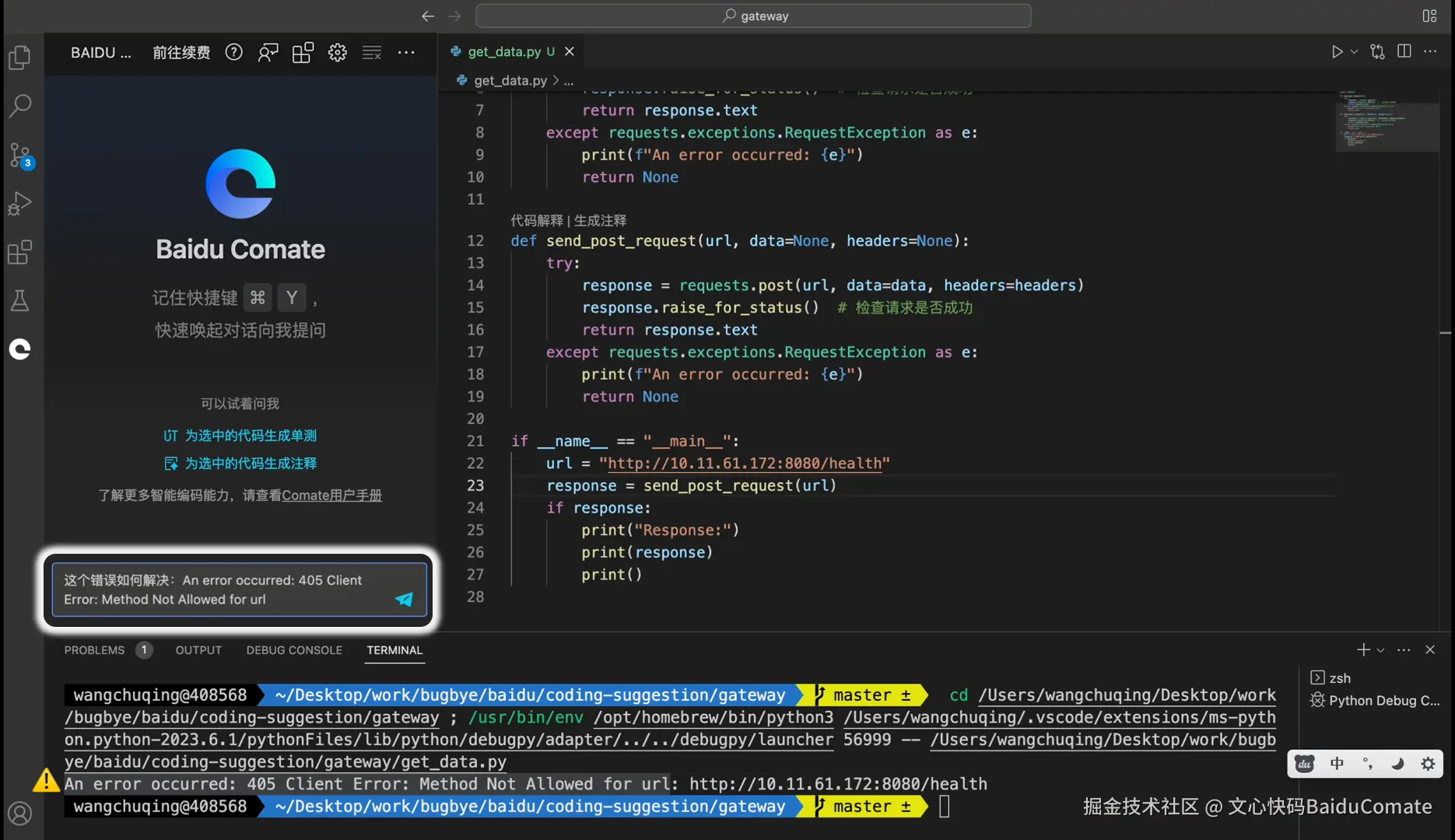Viewport: 1455px width, 840px height.
Task: Open the new terminal profile dropdown
Action: [x=1380, y=650]
